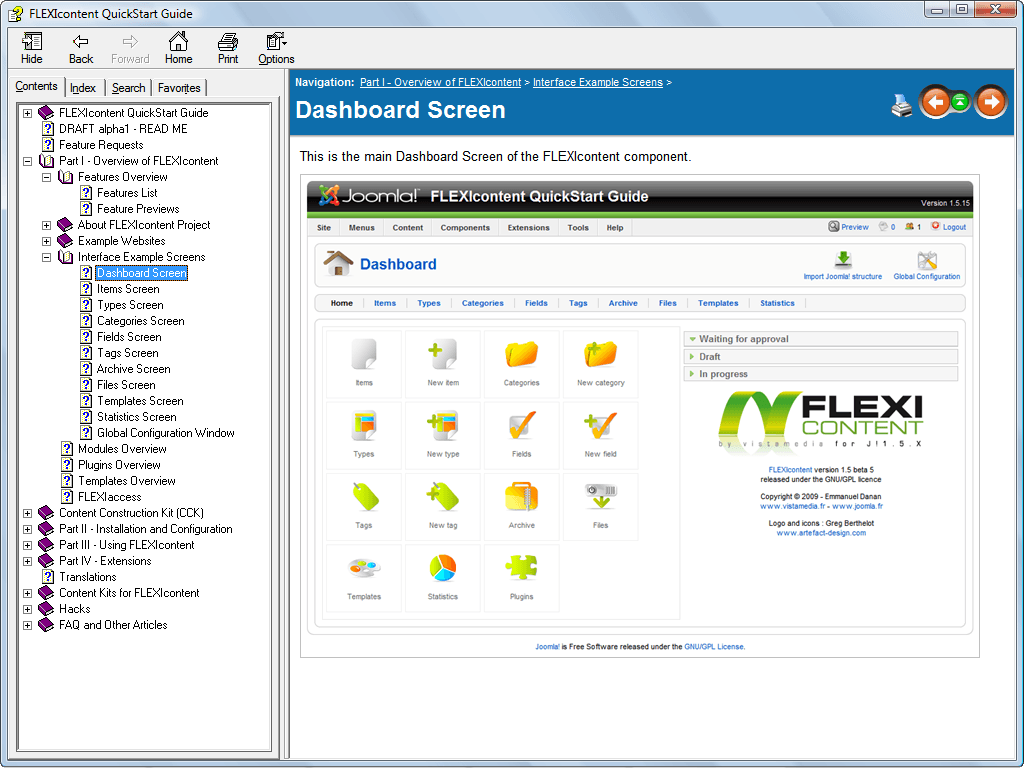The width and height of the screenshot is (1024, 768).
Task: Expand the Content Construction Kit (CCK) node
Action: [x=27, y=513]
